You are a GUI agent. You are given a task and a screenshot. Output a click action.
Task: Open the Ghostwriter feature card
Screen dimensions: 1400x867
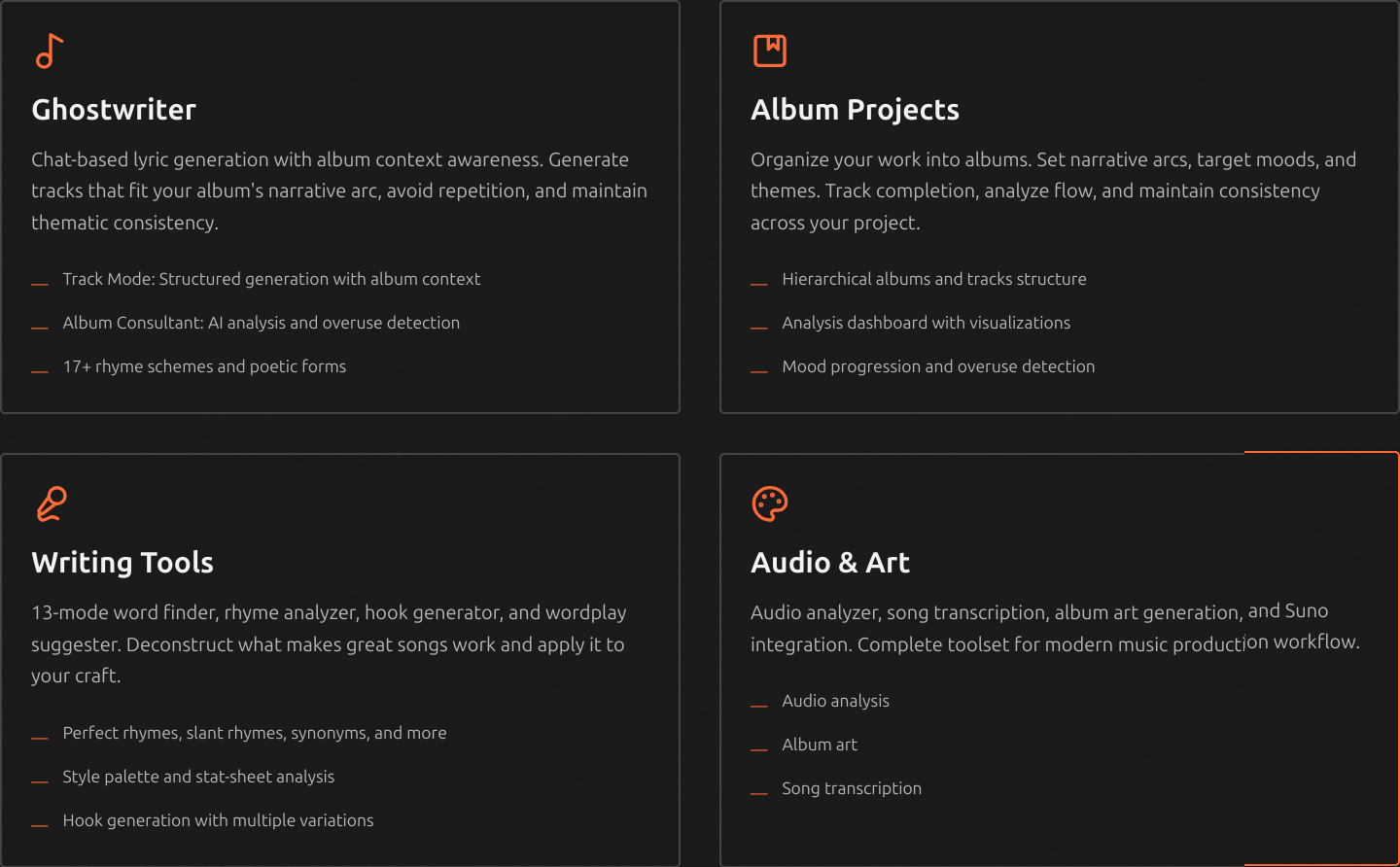pyautogui.click(x=340, y=206)
